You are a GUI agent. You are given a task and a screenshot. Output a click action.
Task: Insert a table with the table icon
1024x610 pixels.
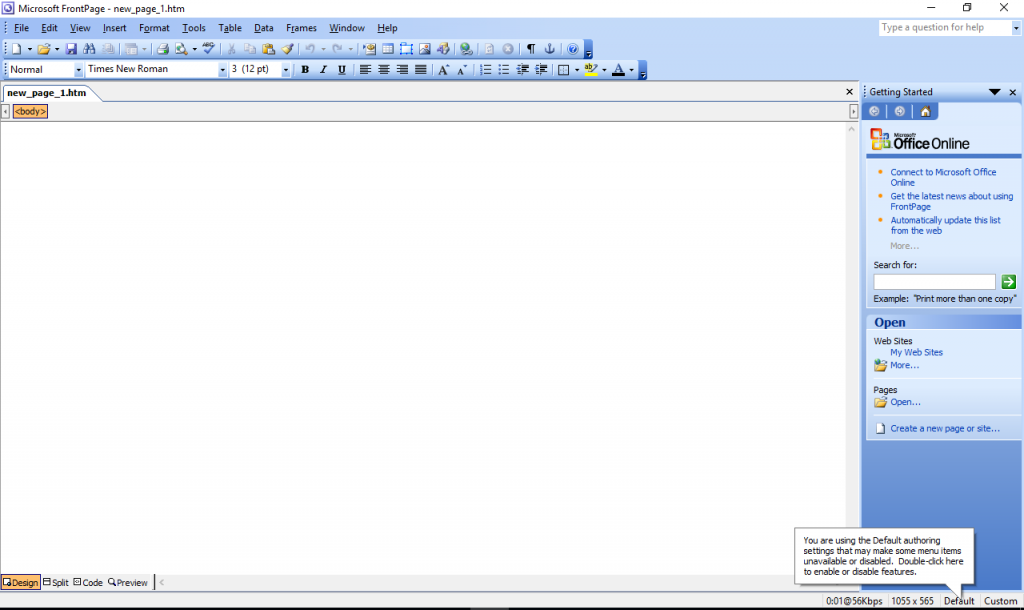pos(387,49)
